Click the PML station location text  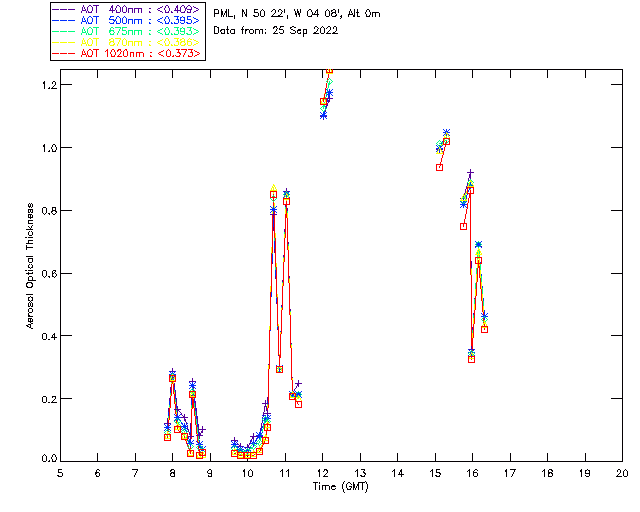297,14
